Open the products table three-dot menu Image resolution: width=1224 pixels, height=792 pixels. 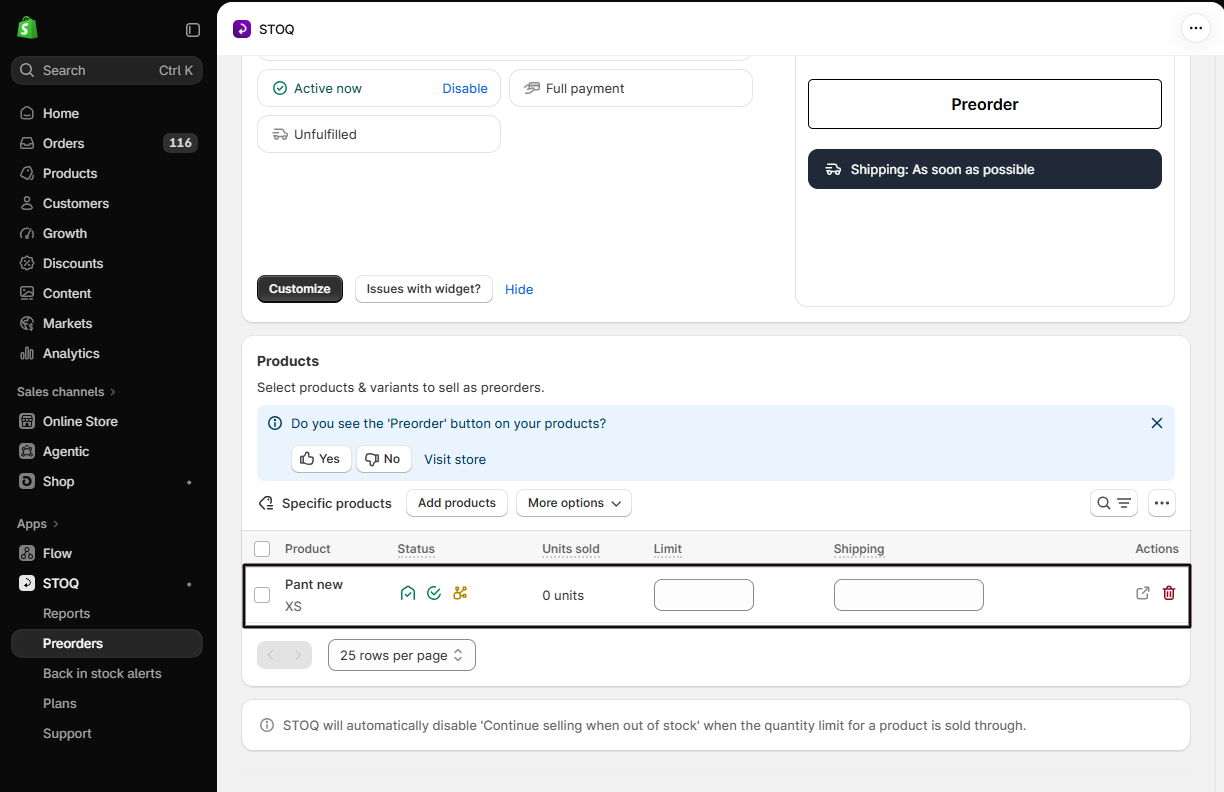click(1162, 503)
